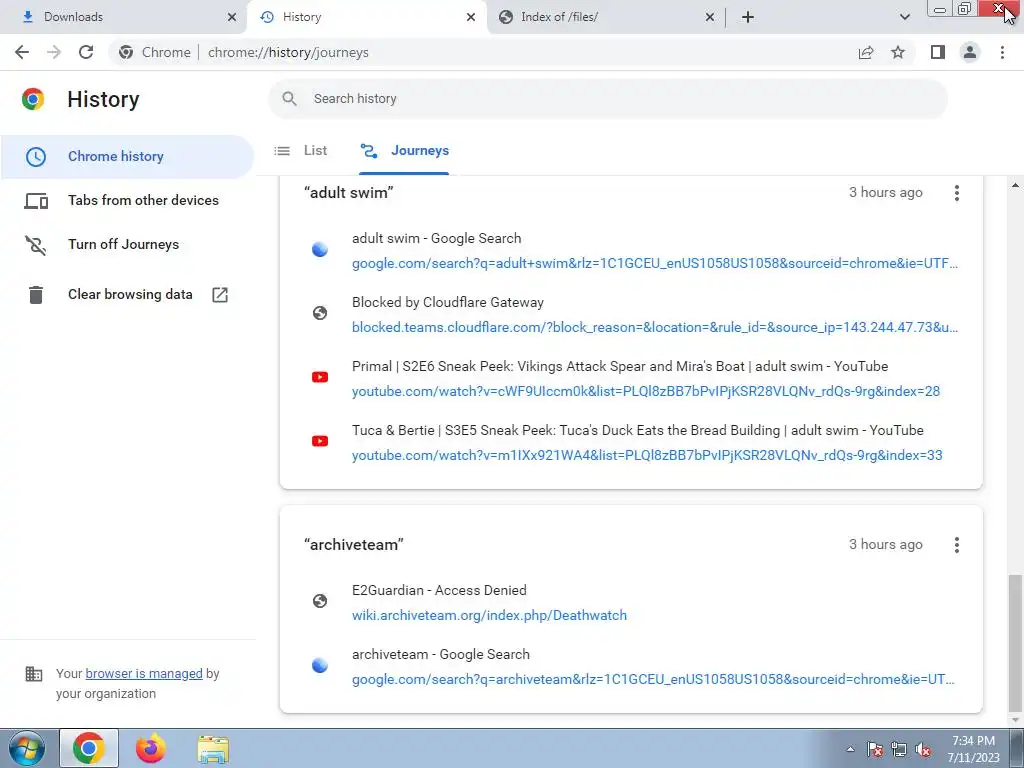Expand the tab search chevron

904,17
